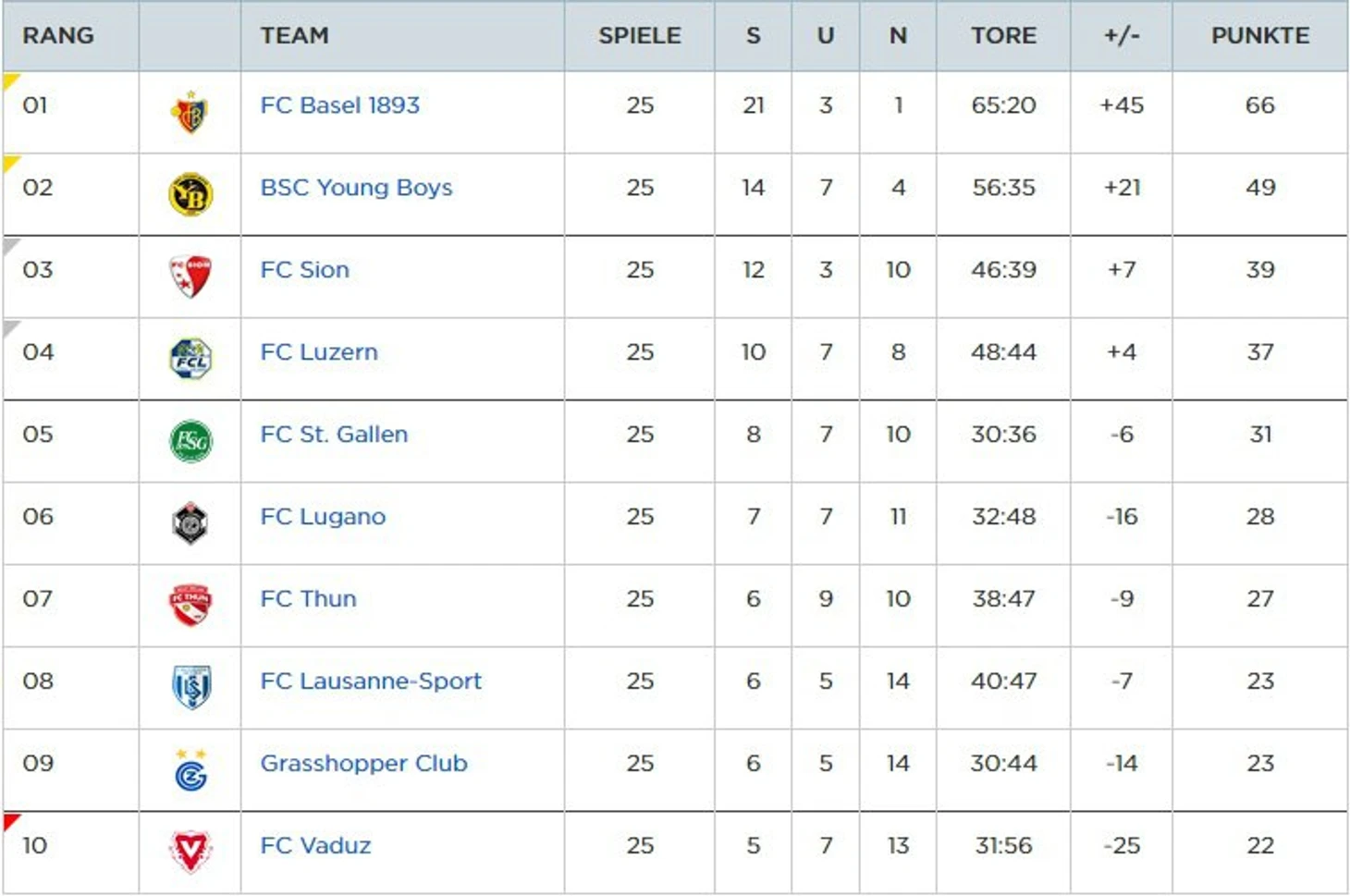This screenshot has height=896, width=1350.
Task: Open the BSC Young Boys team page
Action: (356, 188)
